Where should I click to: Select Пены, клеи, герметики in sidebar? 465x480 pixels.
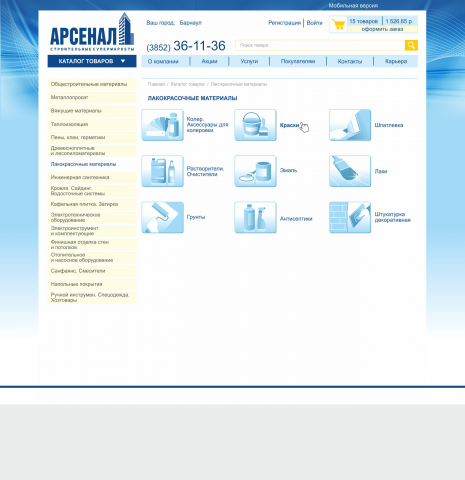click(92, 137)
